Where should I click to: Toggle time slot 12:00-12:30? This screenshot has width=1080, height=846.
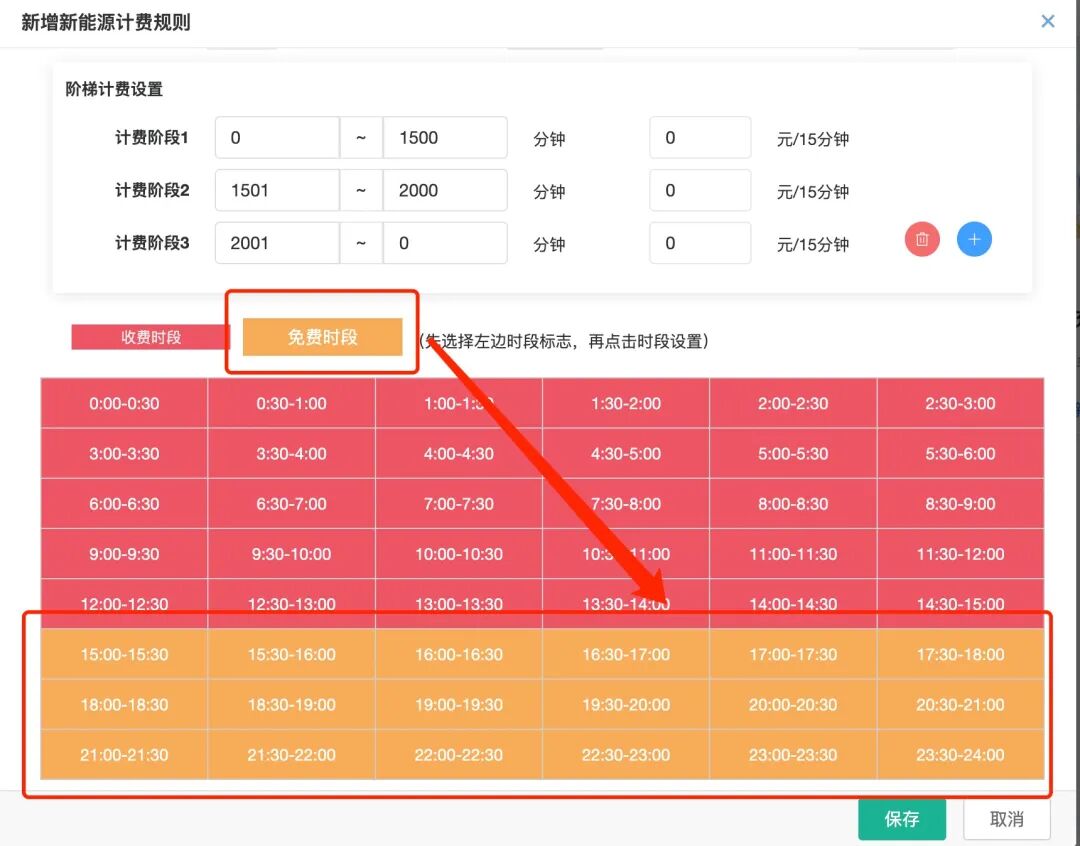tap(124, 604)
